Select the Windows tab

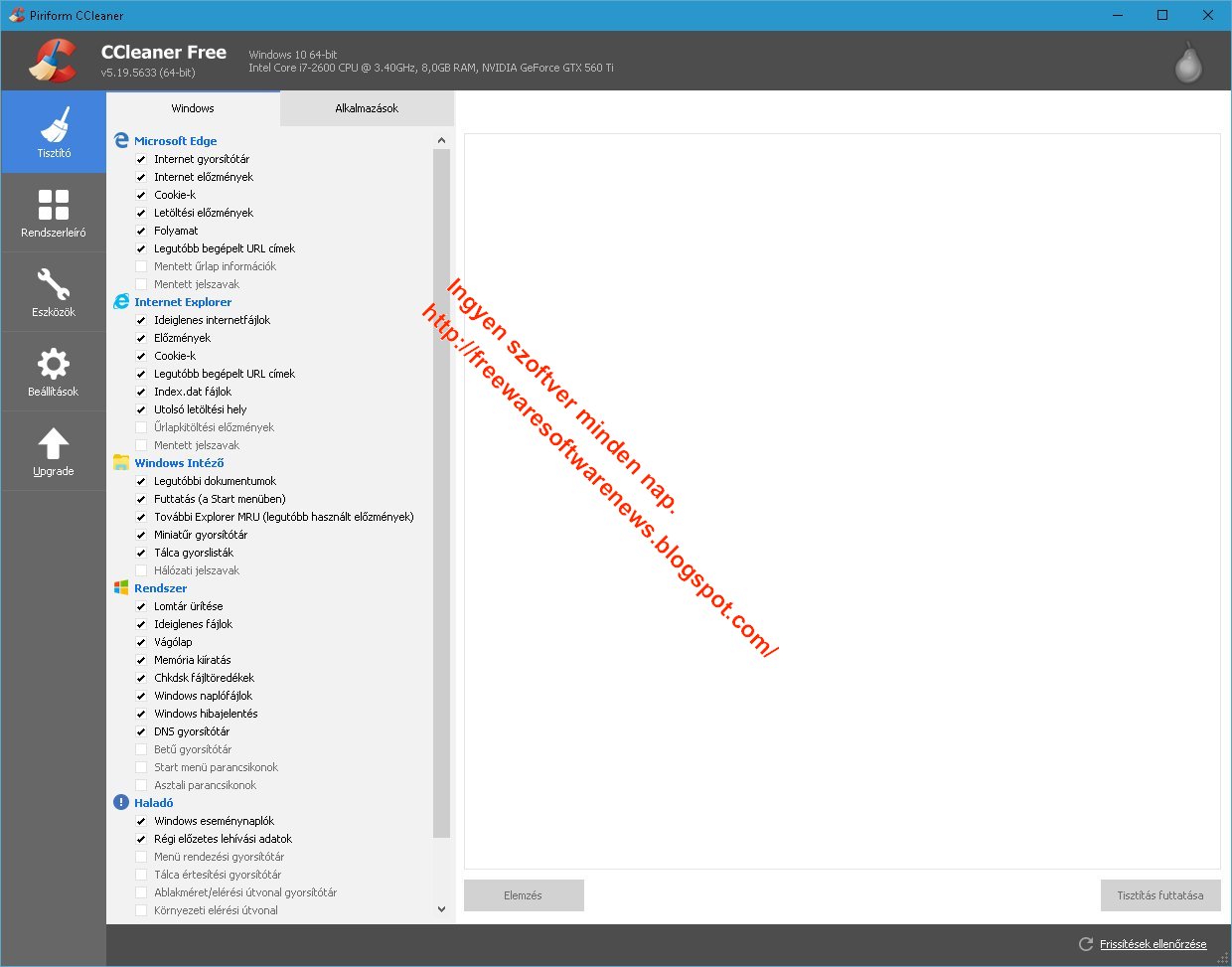point(192,108)
